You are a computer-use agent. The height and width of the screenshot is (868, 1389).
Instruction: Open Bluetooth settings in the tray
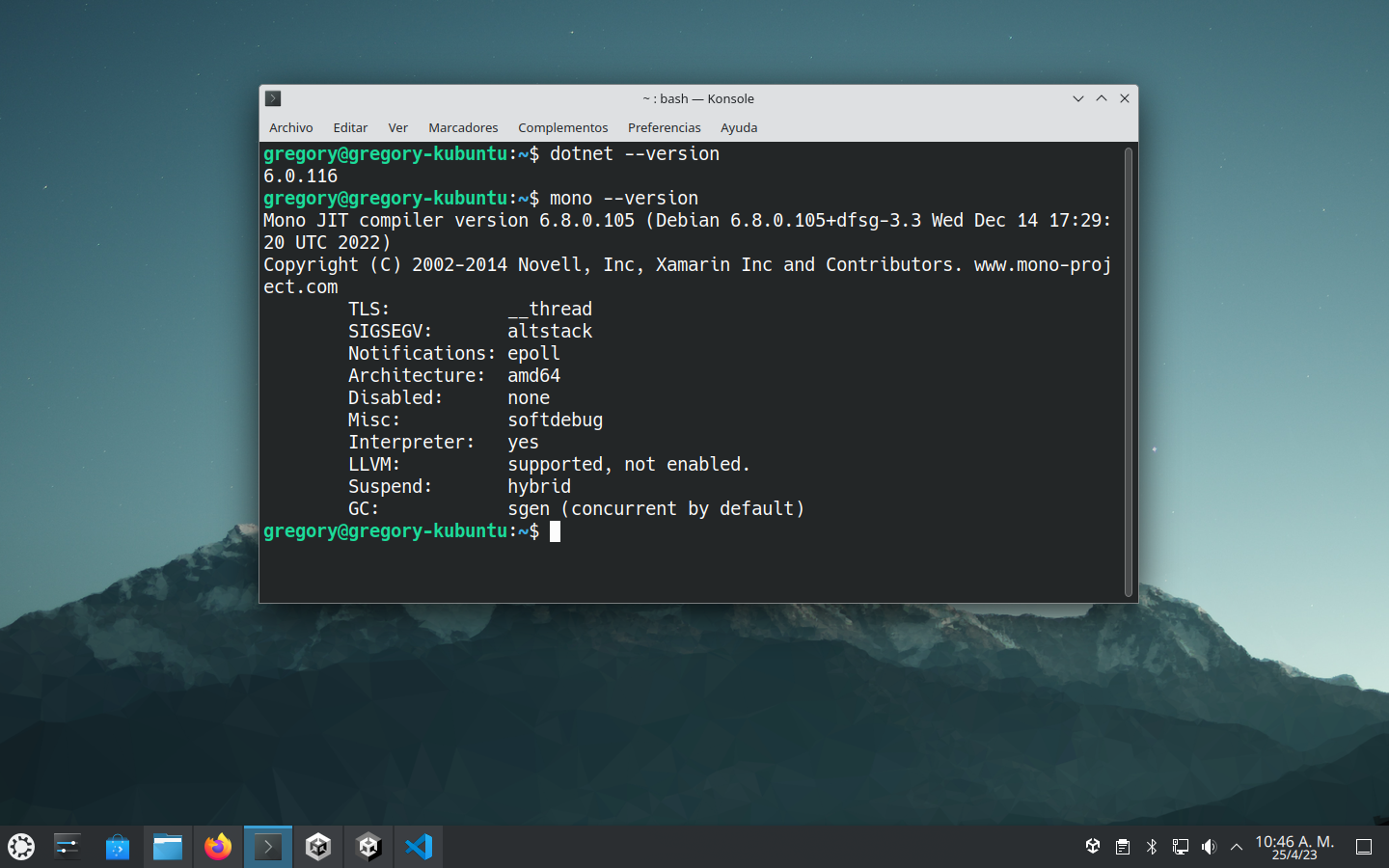pos(1151,847)
